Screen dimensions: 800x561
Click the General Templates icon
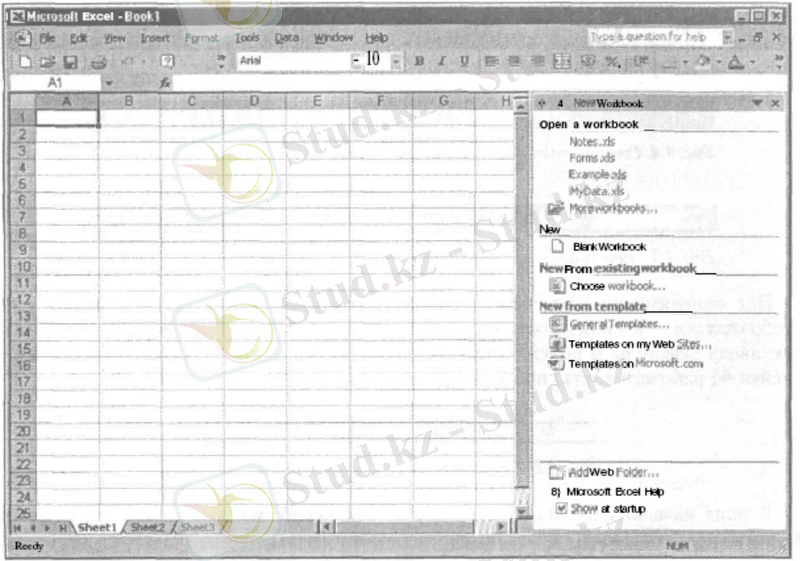557,324
